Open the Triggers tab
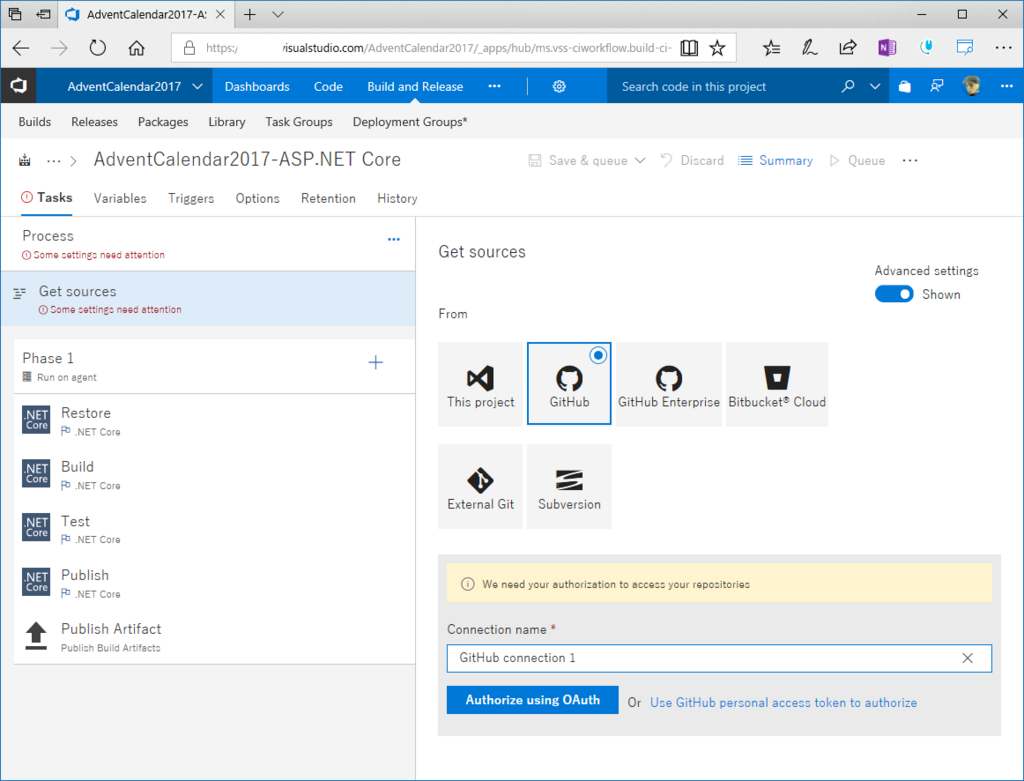The image size is (1024, 781). 191,199
